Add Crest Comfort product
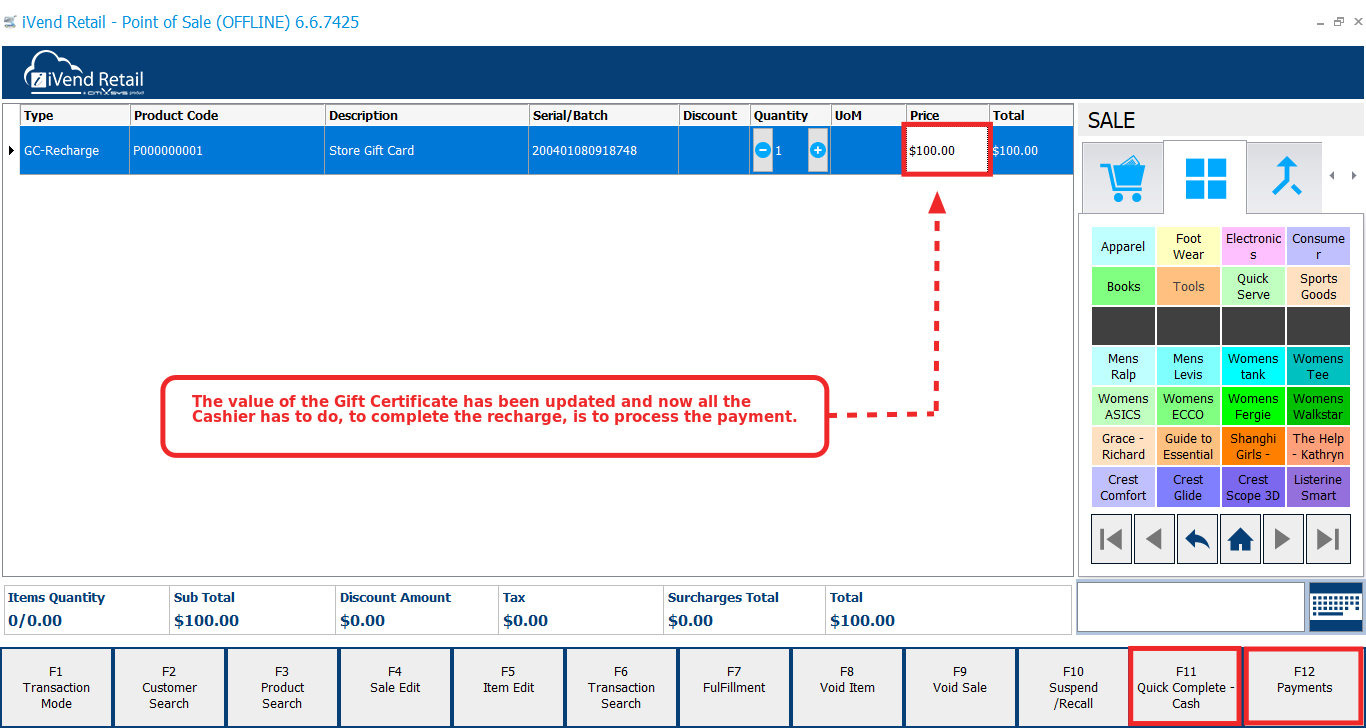This screenshot has height=728, width=1366. (x=1123, y=487)
